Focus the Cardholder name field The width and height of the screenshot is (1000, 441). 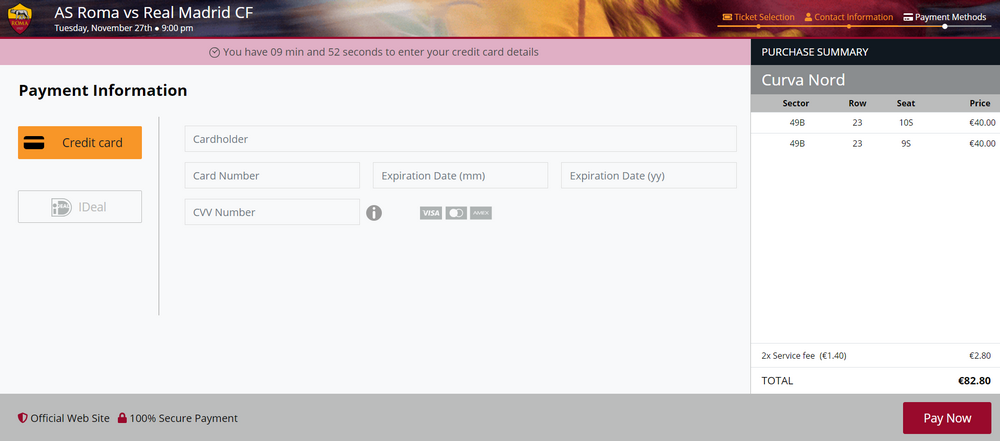(x=460, y=138)
